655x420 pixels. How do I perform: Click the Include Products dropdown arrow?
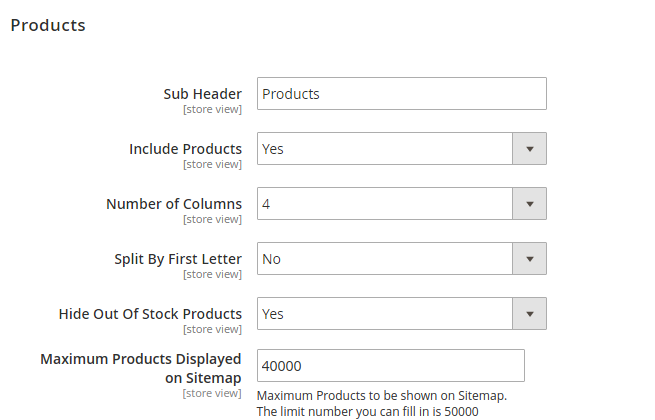(529, 149)
